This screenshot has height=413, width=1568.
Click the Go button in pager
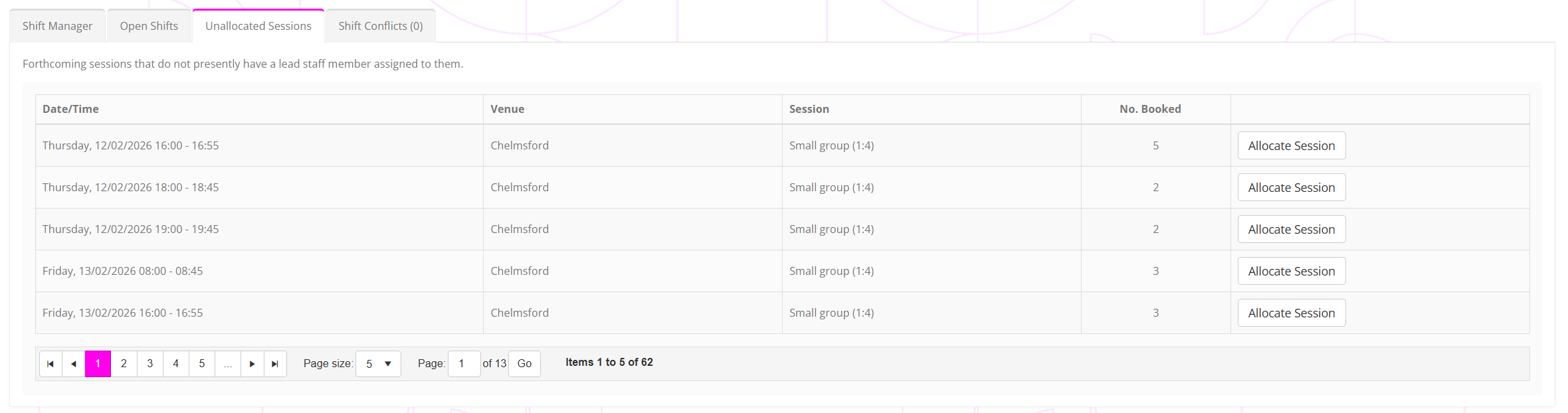point(524,364)
